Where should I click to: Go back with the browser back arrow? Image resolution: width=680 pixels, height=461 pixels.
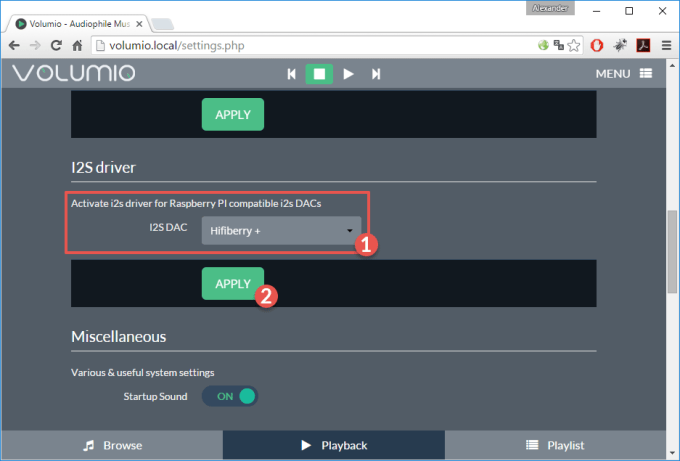14,45
